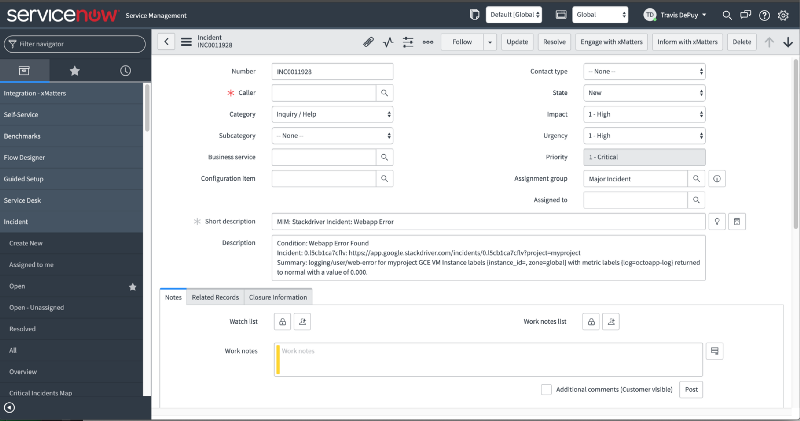
Task: Expand the Impact dropdown
Action: (x=644, y=114)
